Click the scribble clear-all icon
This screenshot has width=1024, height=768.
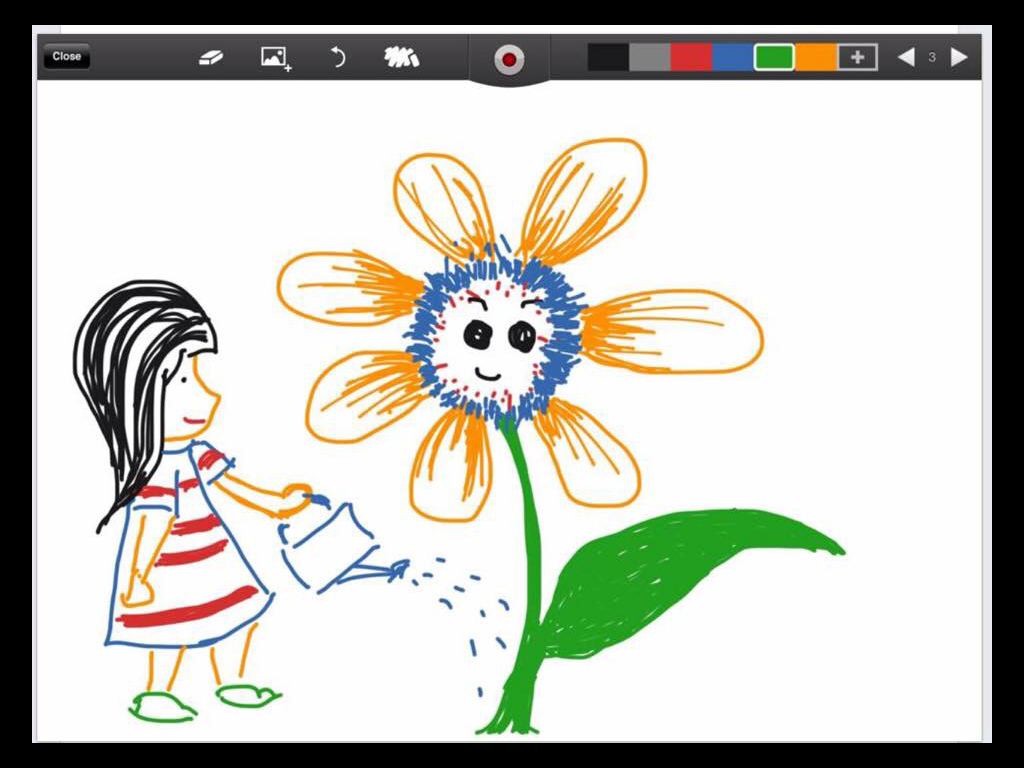(401, 57)
